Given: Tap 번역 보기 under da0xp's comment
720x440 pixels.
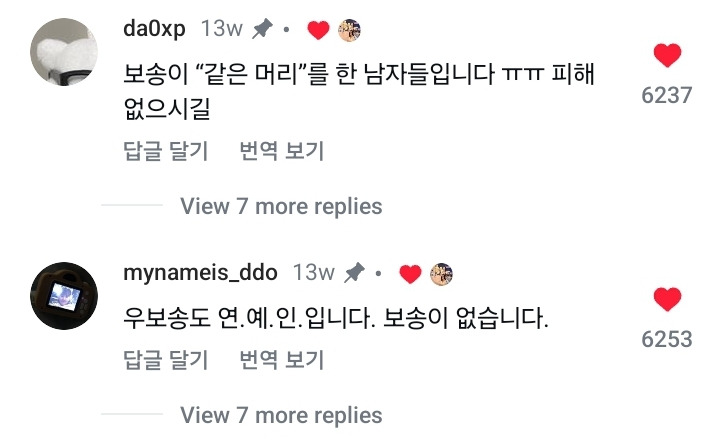Looking at the screenshot, I should (282, 152).
